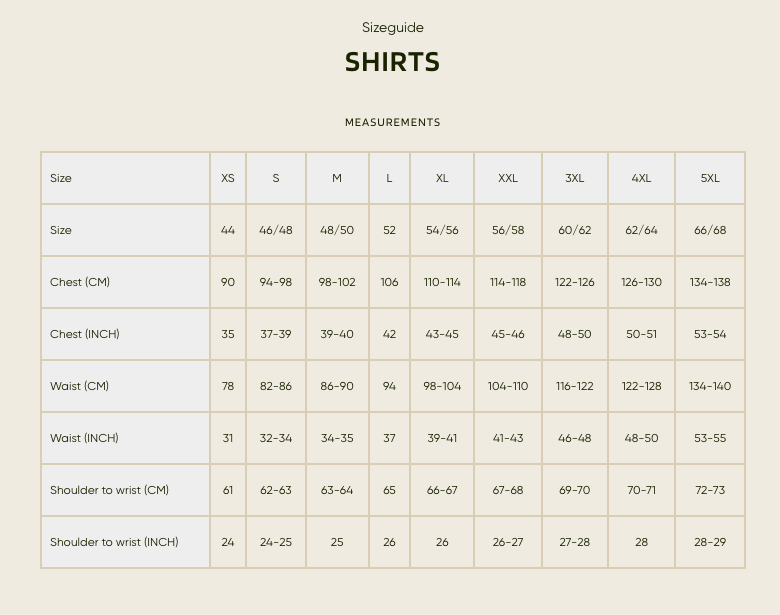Click the 66/68 size cell
Viewport: 780px width, 615px height.
[710, 230]
